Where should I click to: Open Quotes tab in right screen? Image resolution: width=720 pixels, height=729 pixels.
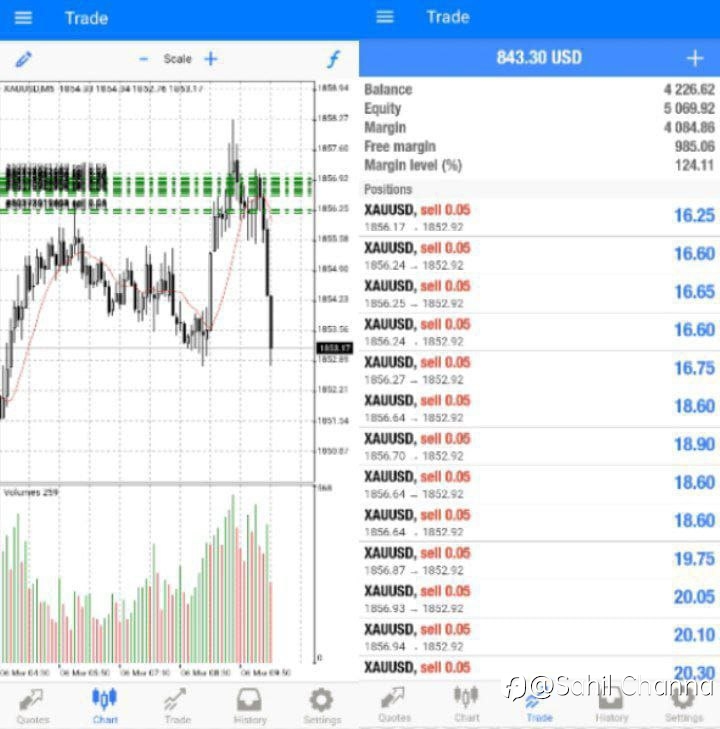(x=394, y=705)
